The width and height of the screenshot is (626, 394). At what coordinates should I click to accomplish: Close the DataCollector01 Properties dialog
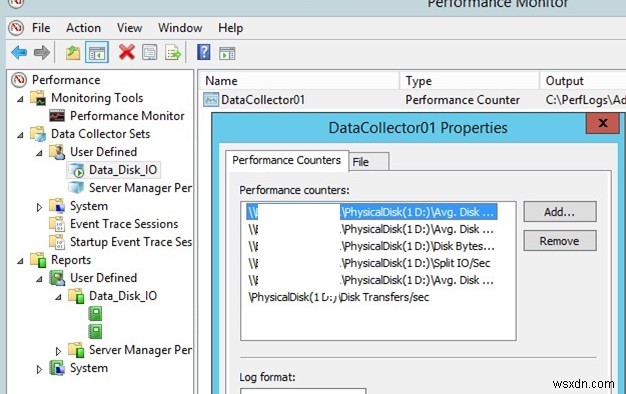click(x=602, y=123)
